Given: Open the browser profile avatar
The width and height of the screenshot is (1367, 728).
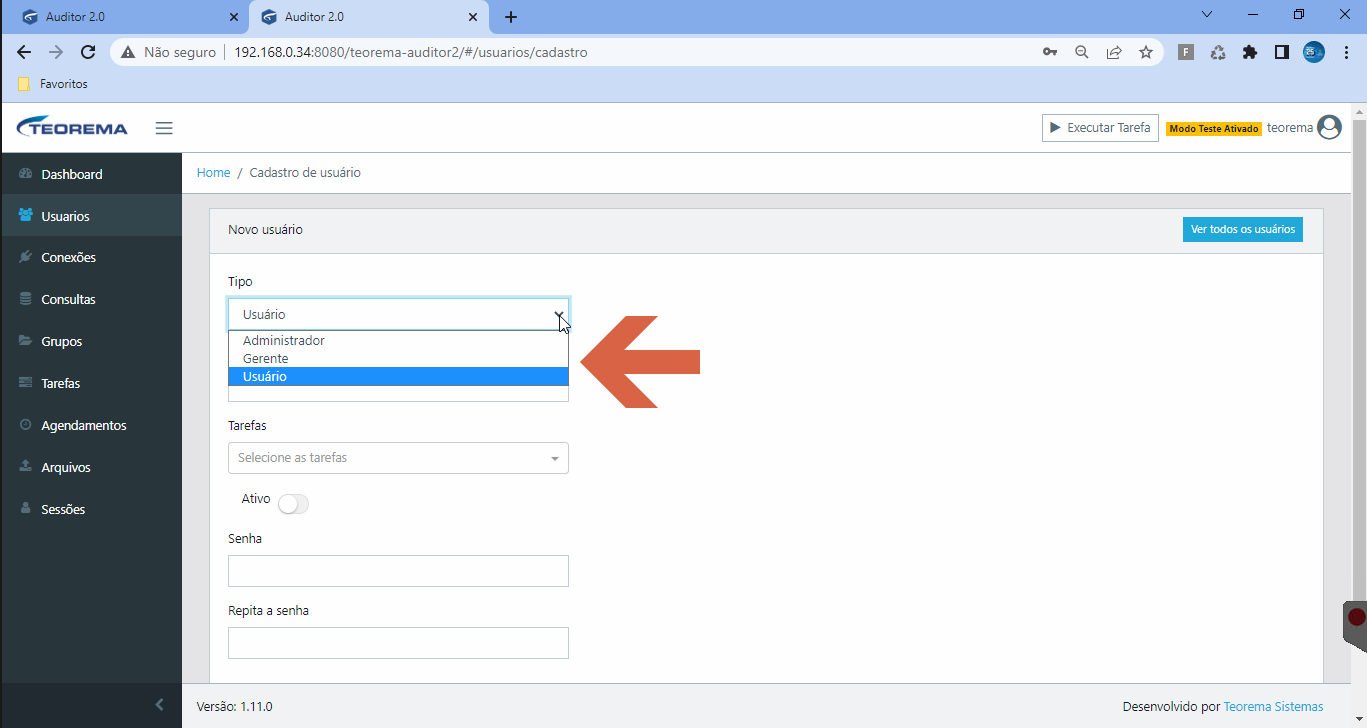Looking at the screenshot, I should [x=1314, y=52].
